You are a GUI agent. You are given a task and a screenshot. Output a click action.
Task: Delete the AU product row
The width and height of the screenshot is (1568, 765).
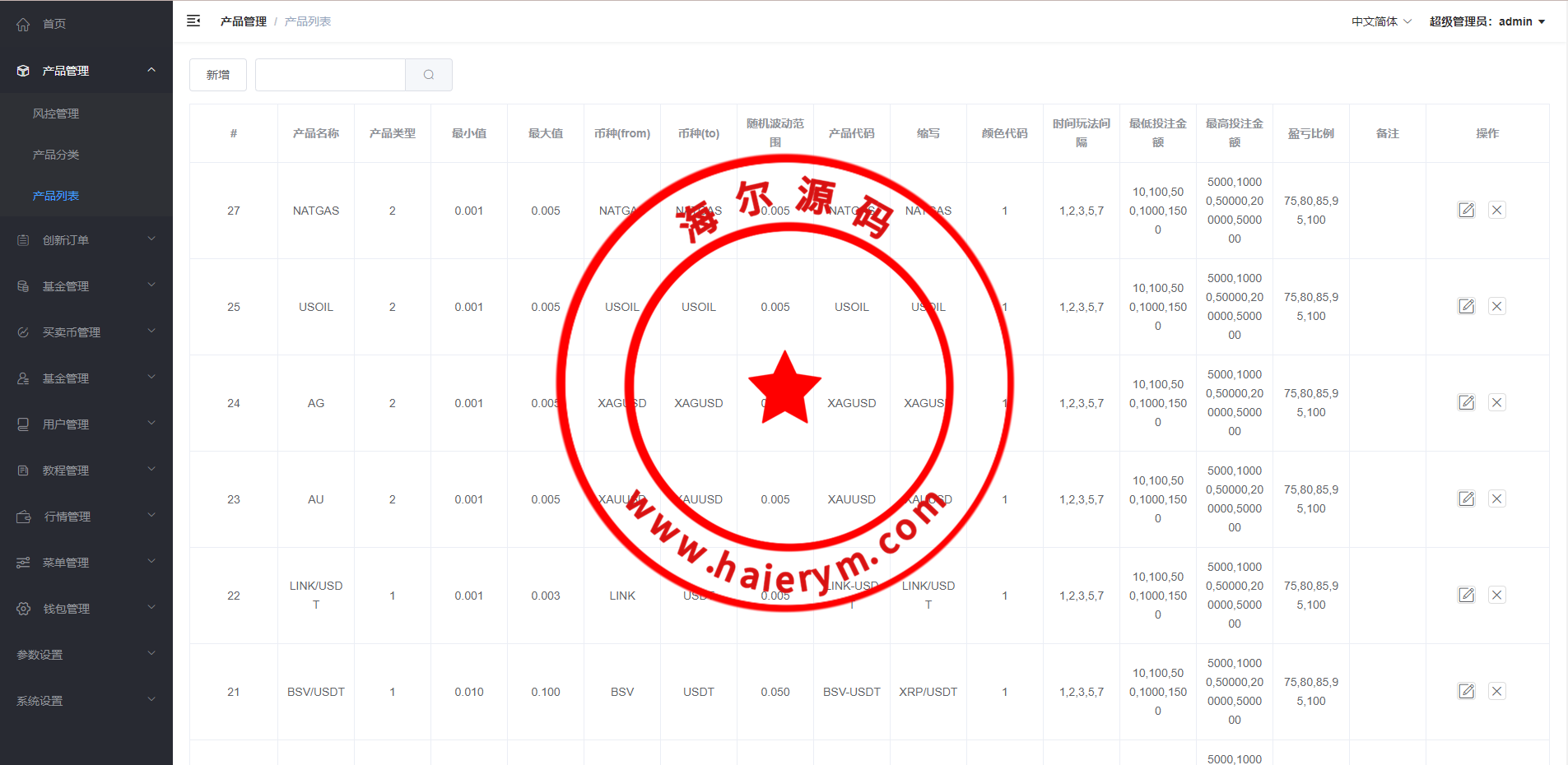pyautogui.click(x=1496, y=499)
